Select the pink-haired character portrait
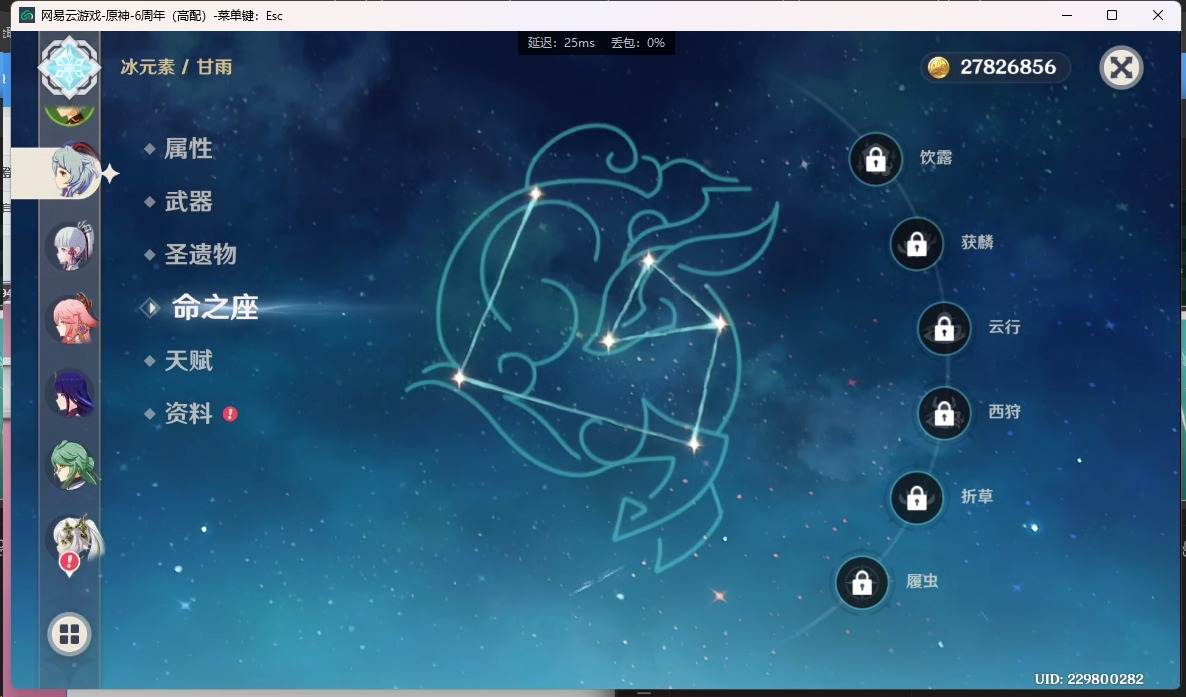The height and width of the screenshot is (697, 1186). (x=72, y=319)
